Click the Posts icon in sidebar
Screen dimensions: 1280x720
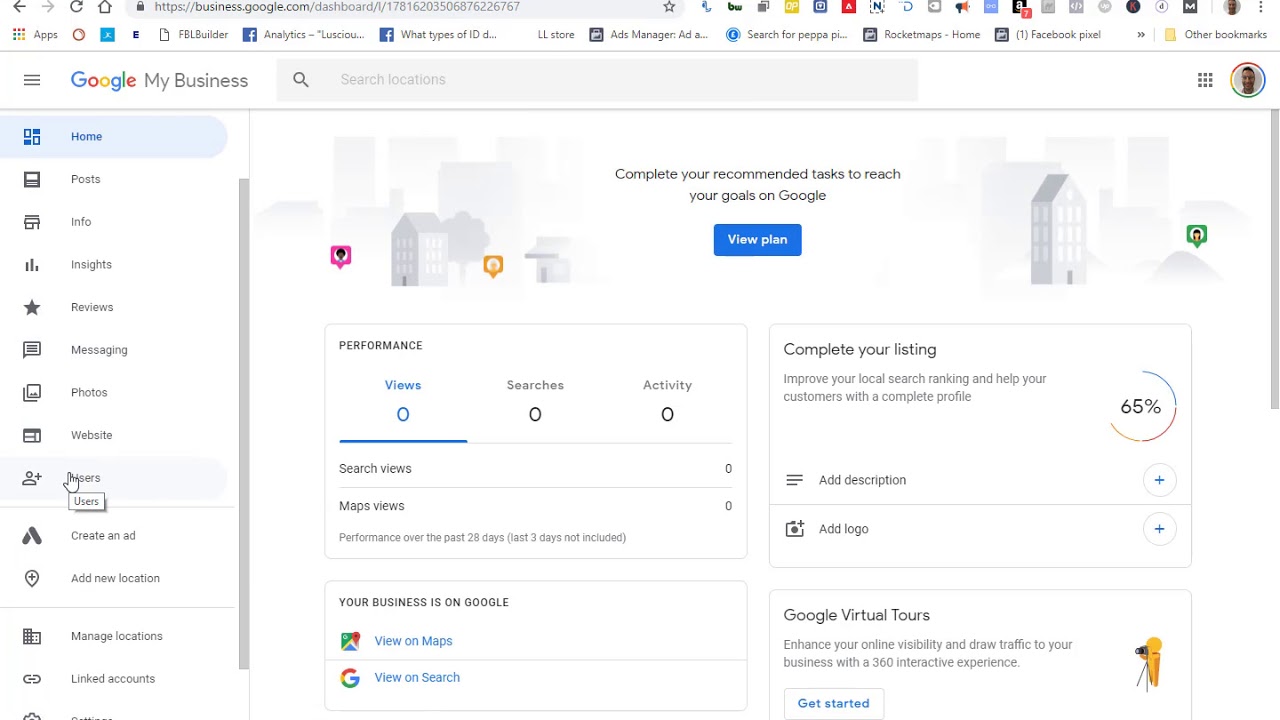32,179
